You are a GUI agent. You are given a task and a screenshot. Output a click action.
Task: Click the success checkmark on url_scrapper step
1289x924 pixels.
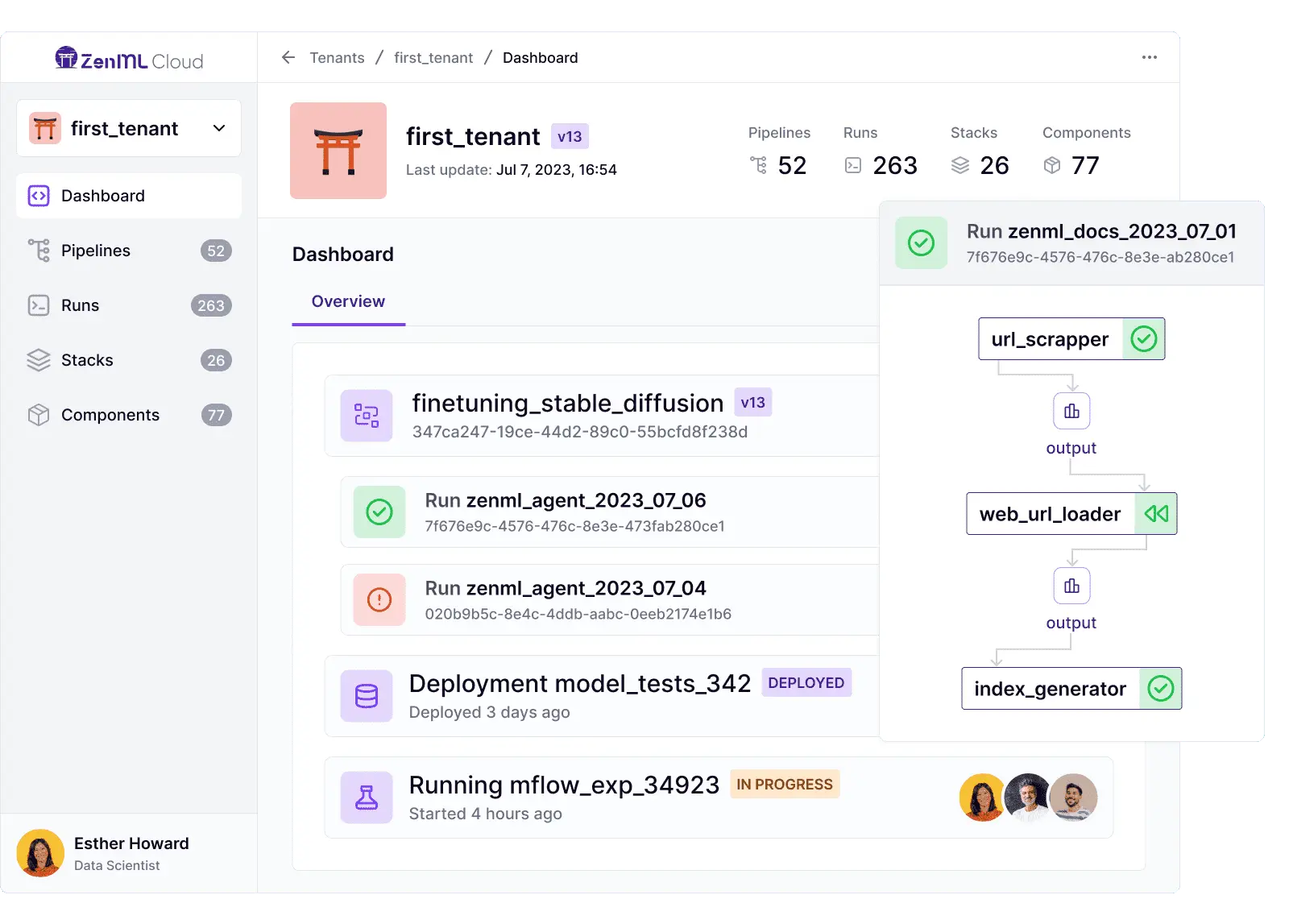(x=1144, y=339)
